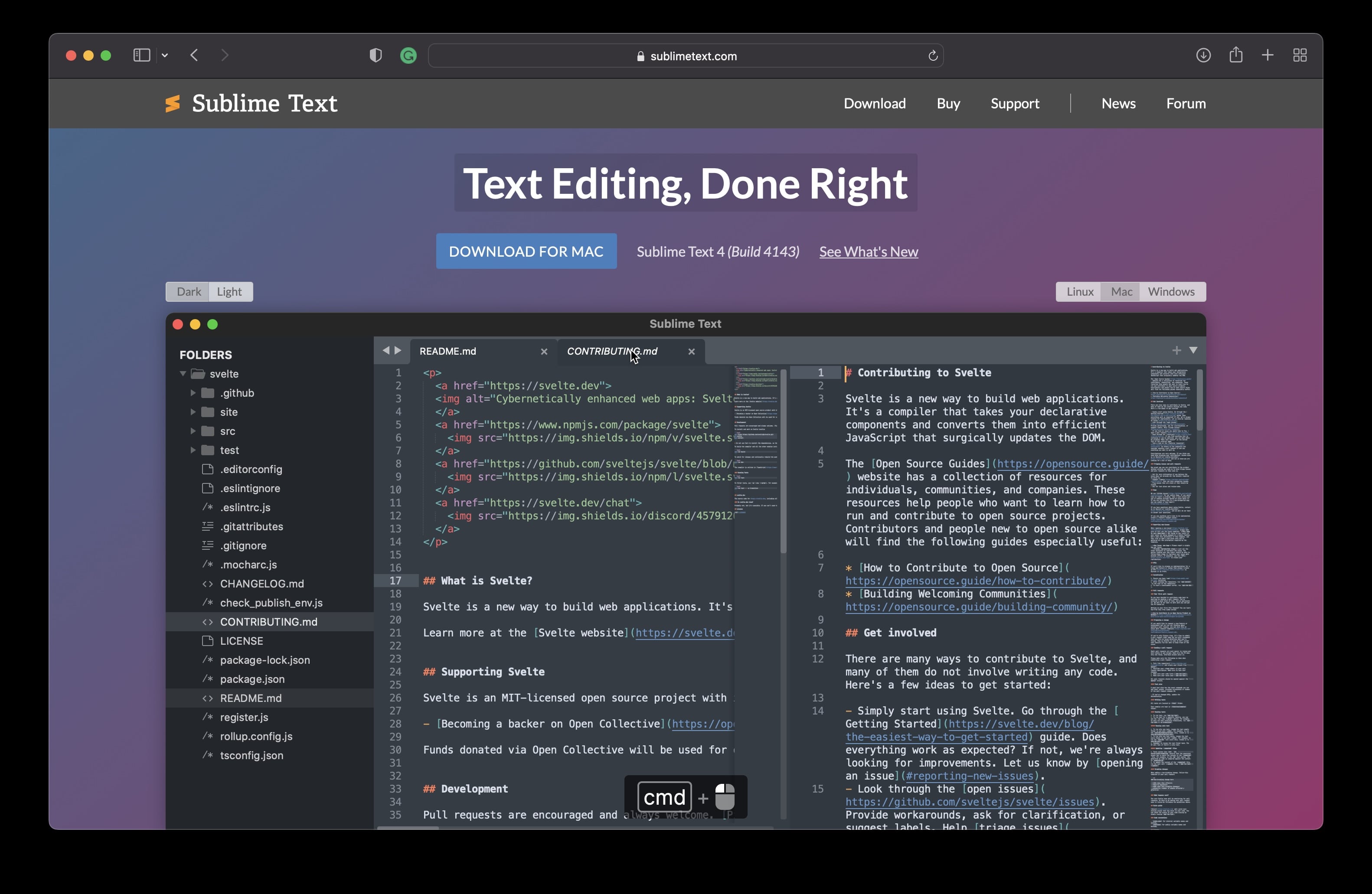The image size is (1372, 894).
Task: Open register.js file
Action: tap(270, 717)
